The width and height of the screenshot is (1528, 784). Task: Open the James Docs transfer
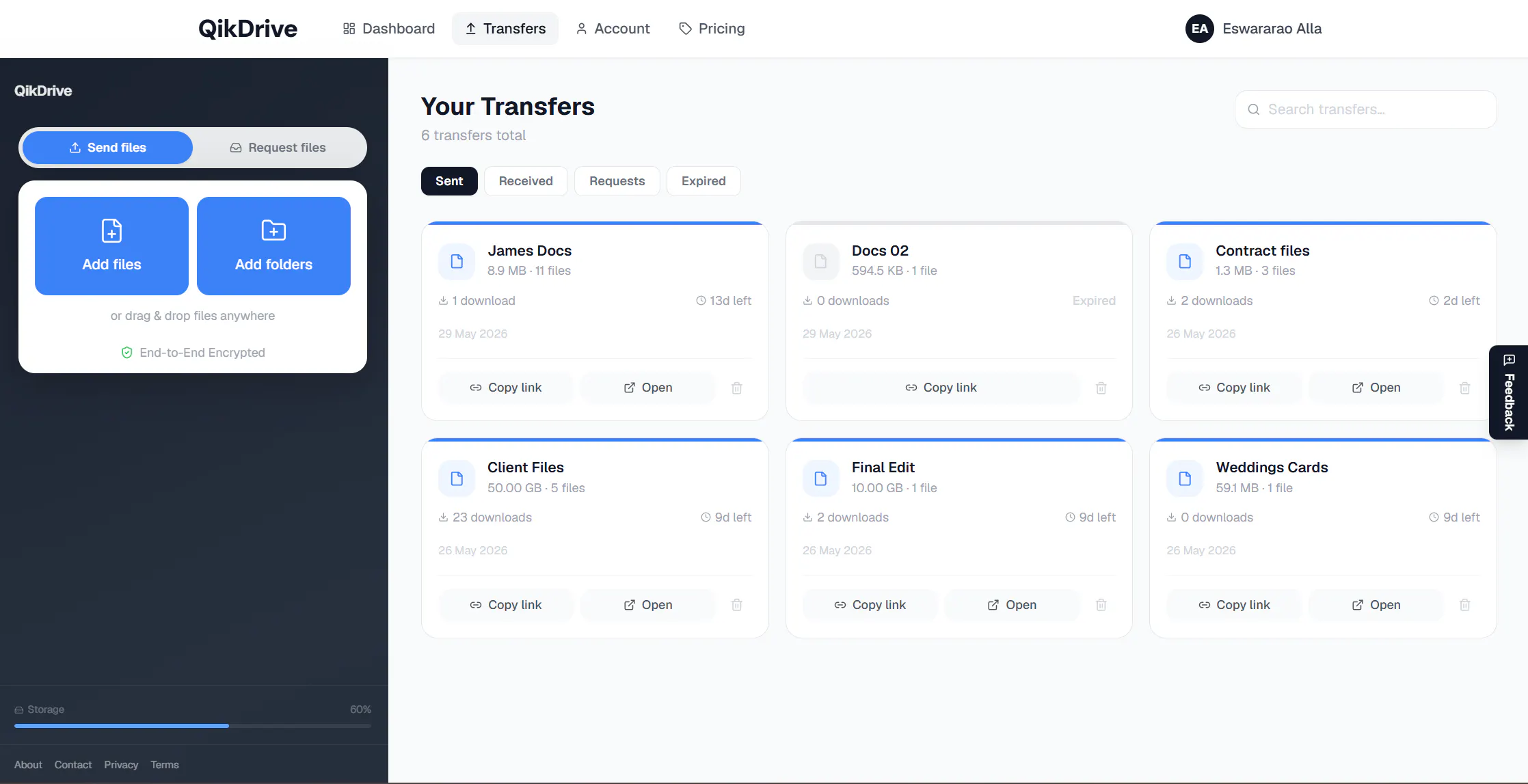tap(647, 388)
